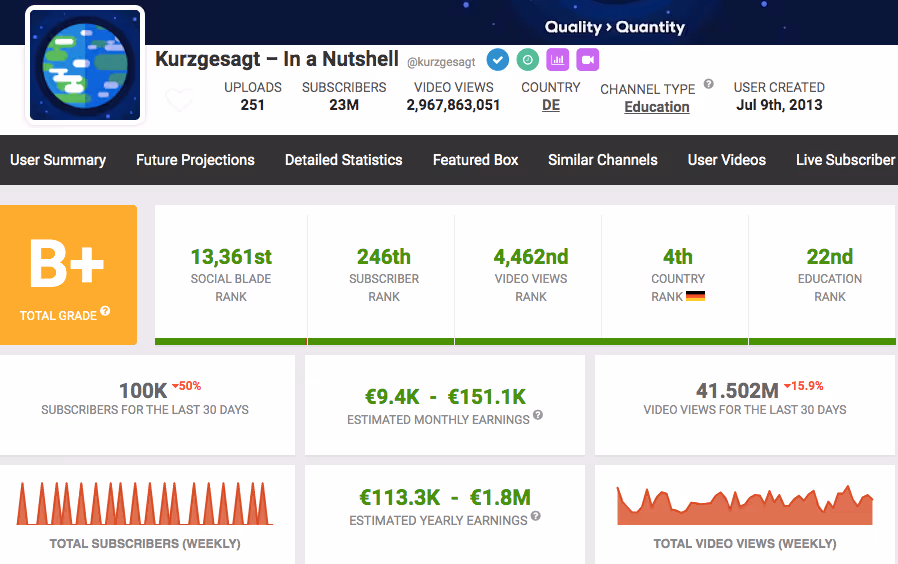The width and height of the screenshot is (898, 564).
Task: Follow the DE country link
Action: [551, 105]
